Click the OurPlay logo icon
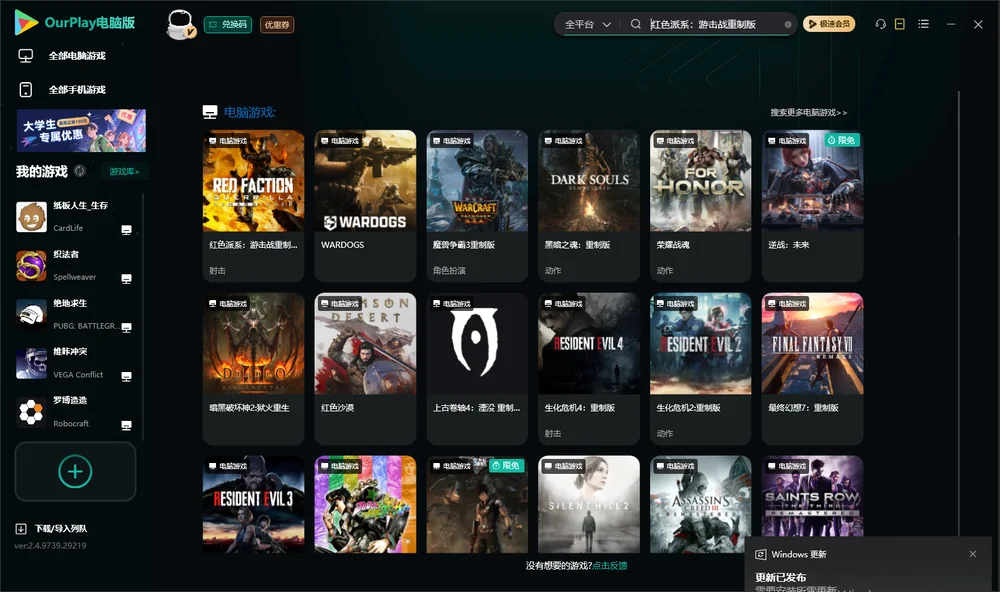Viewport: 1000px width, 592px height. click(x=26, y=22)
